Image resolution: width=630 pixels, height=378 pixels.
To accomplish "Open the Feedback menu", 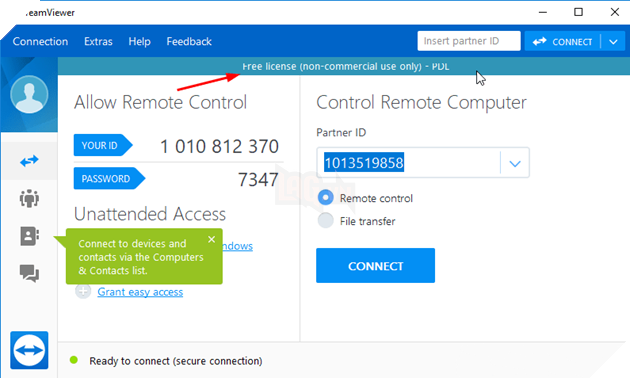I will click(x=189, y=41).
